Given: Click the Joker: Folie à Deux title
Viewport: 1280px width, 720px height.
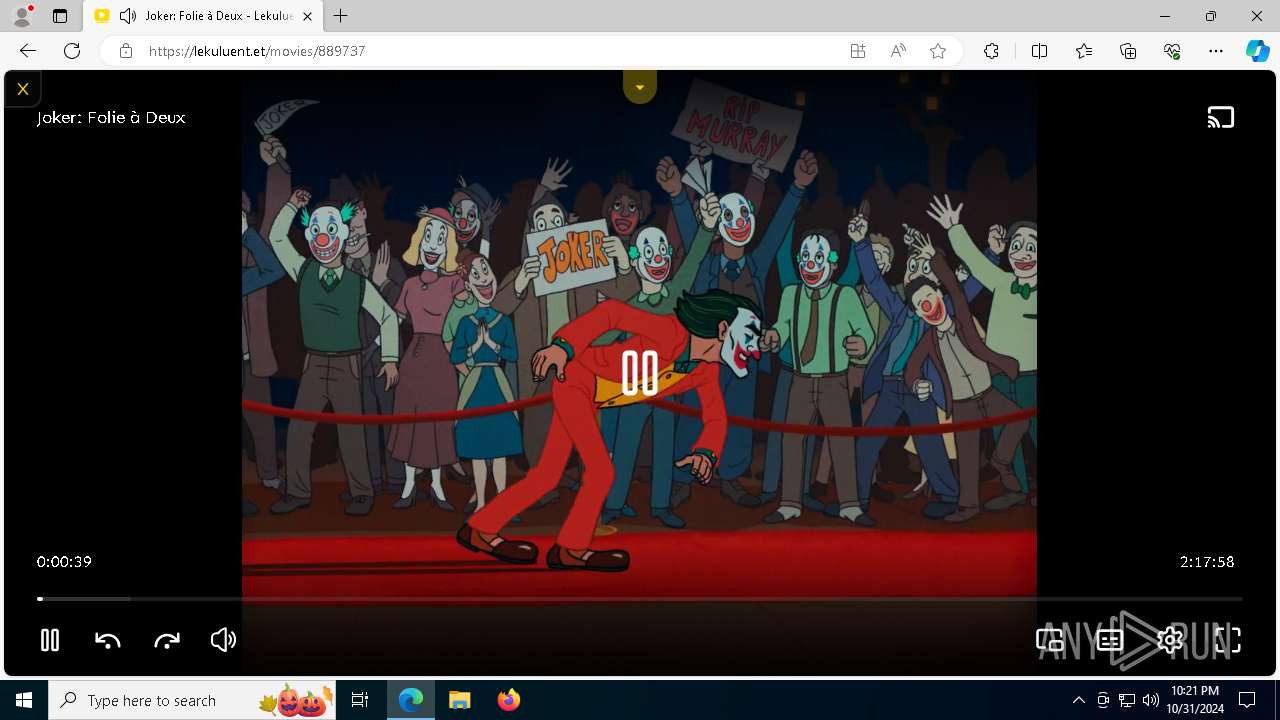Looking at the screenshot, I should coord(111,118).
